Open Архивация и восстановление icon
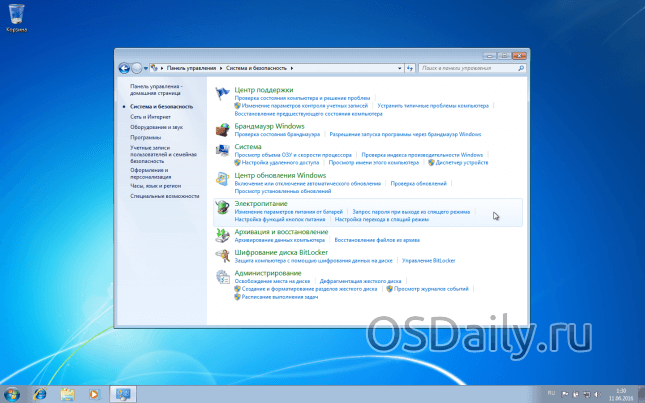This screenshot has height=403, width=645. tap(222, 235)
